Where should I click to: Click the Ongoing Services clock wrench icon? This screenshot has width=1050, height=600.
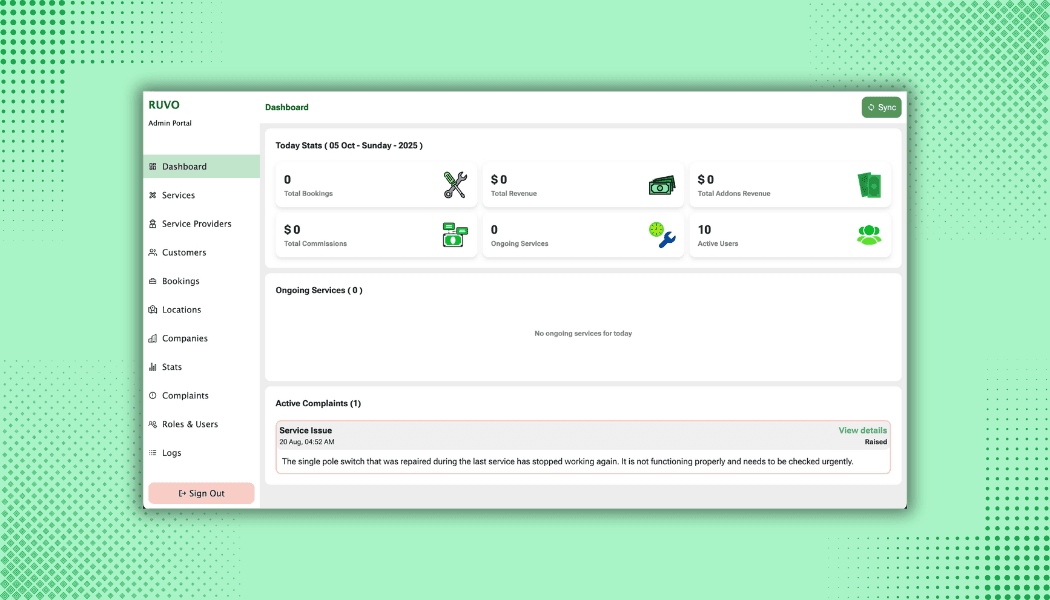pos(662,235)
